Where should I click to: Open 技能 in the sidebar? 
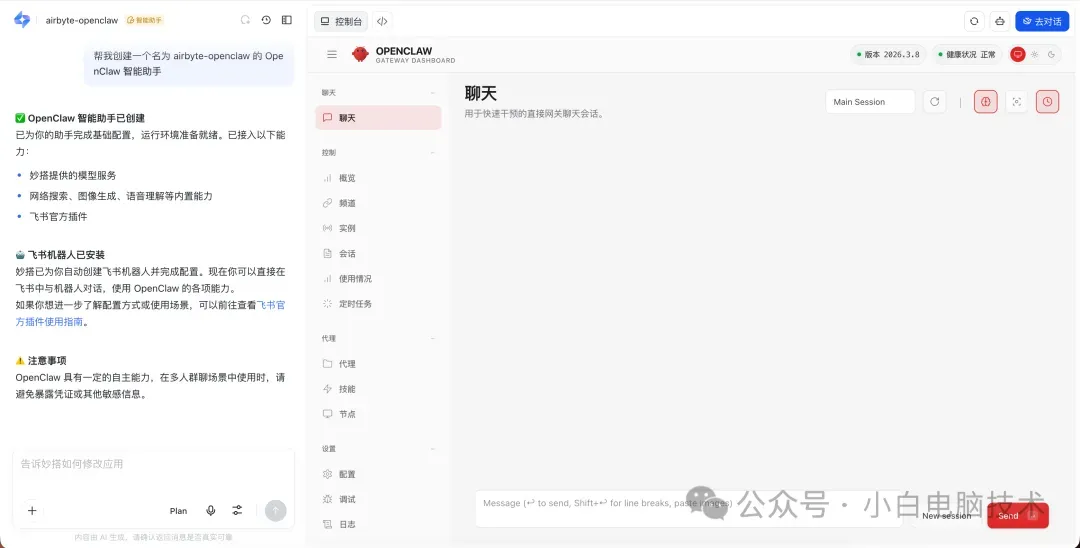tap(378, 389)
